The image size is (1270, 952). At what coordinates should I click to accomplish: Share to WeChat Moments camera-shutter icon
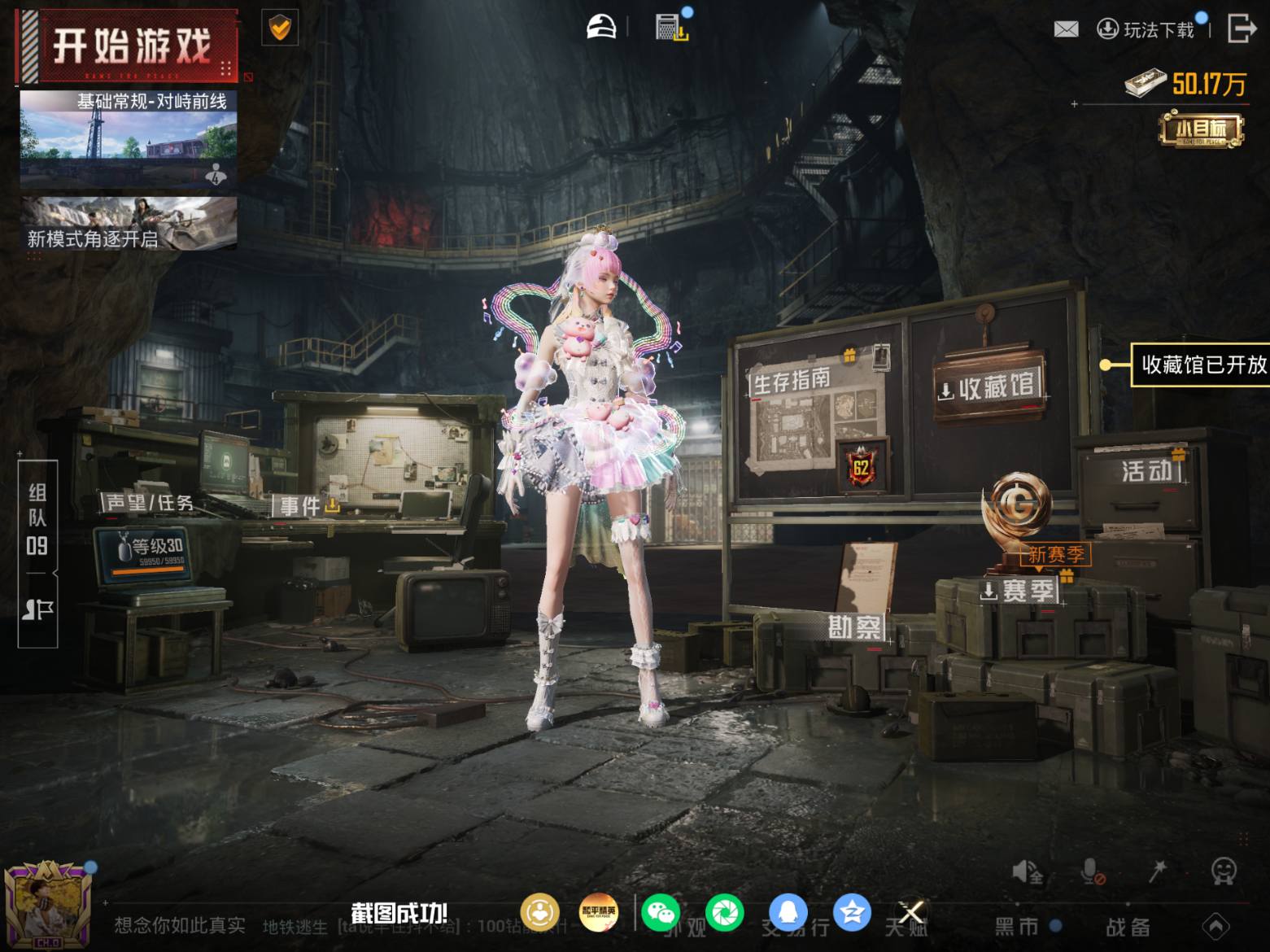(725, 913)
